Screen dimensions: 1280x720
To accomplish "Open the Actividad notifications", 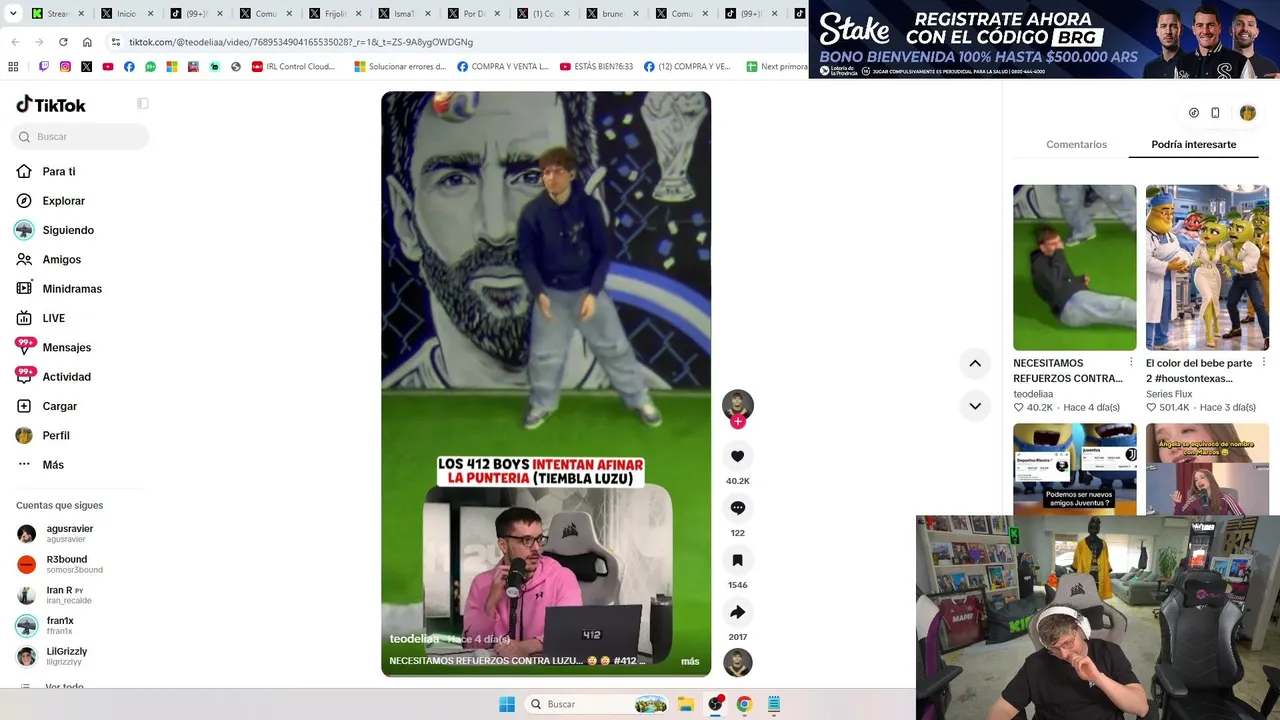I will coord(54,377).
